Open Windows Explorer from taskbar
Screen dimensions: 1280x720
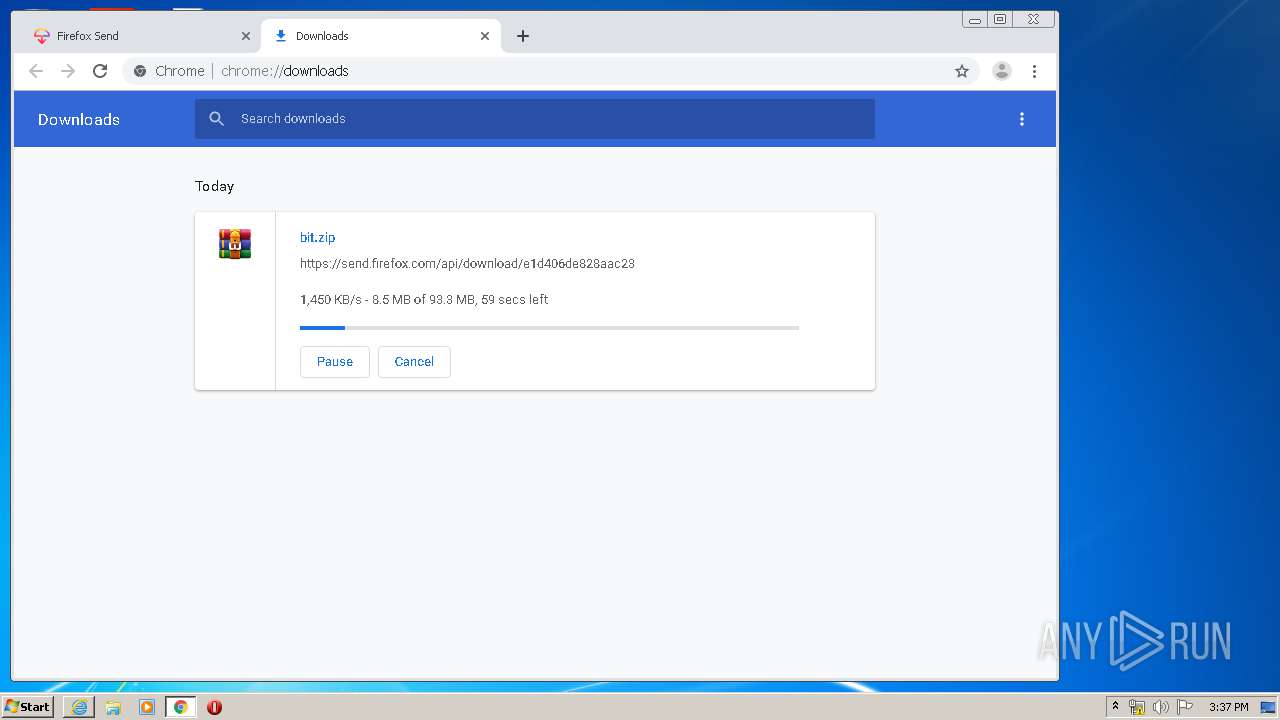113,707
